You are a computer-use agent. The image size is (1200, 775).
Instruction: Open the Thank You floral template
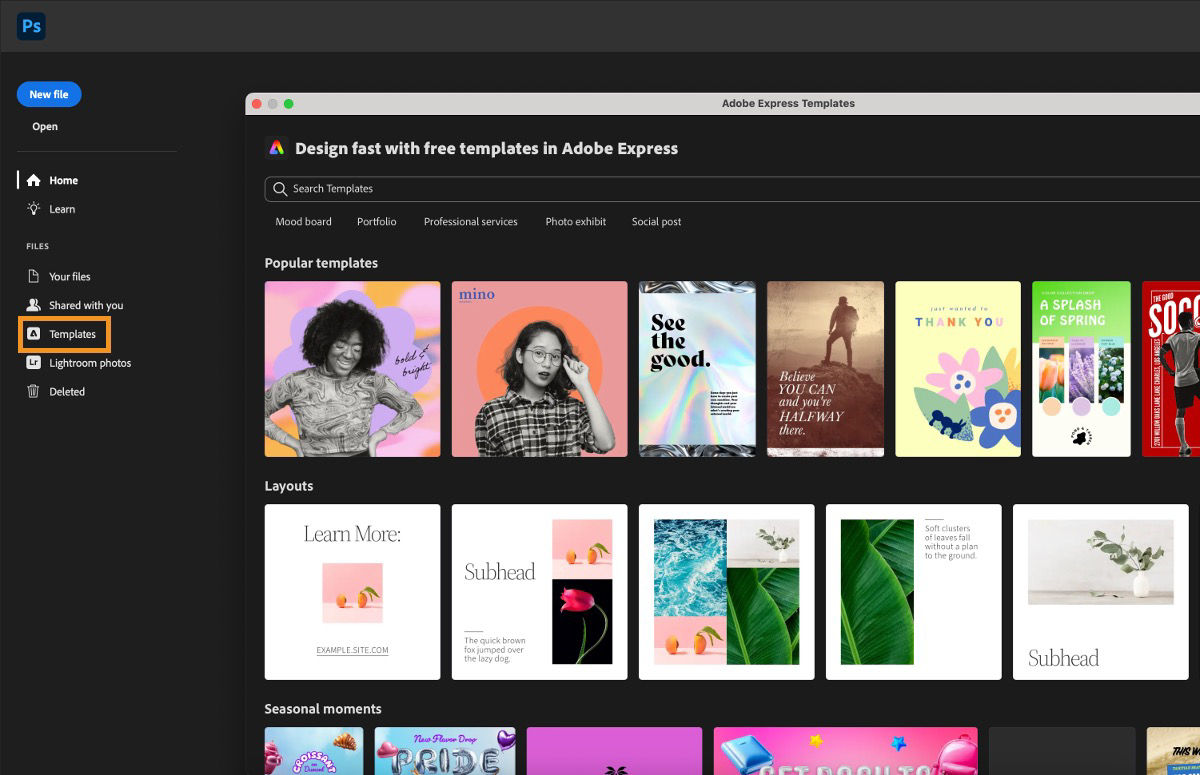click(x=957, y=368)
